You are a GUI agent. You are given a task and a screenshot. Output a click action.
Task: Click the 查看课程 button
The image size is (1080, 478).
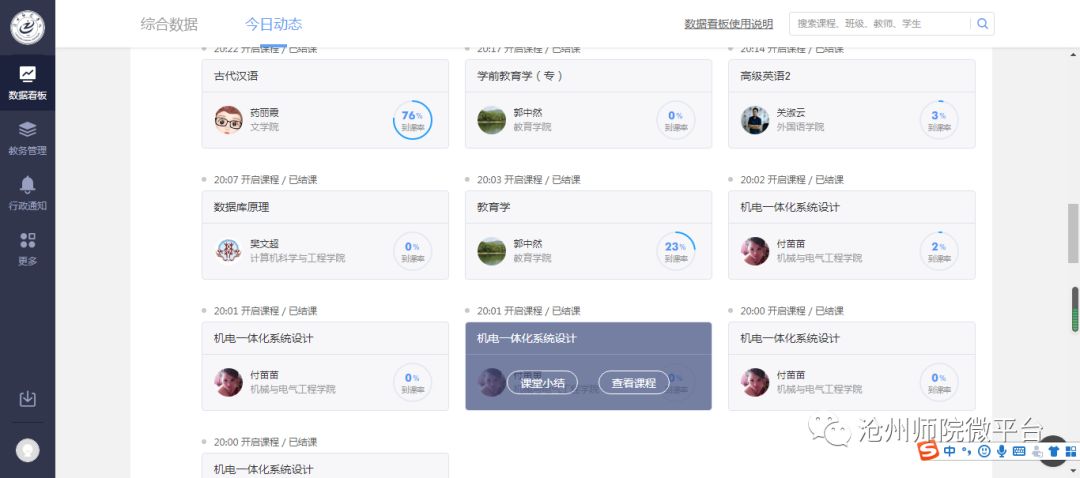click(x=634, y=383)
